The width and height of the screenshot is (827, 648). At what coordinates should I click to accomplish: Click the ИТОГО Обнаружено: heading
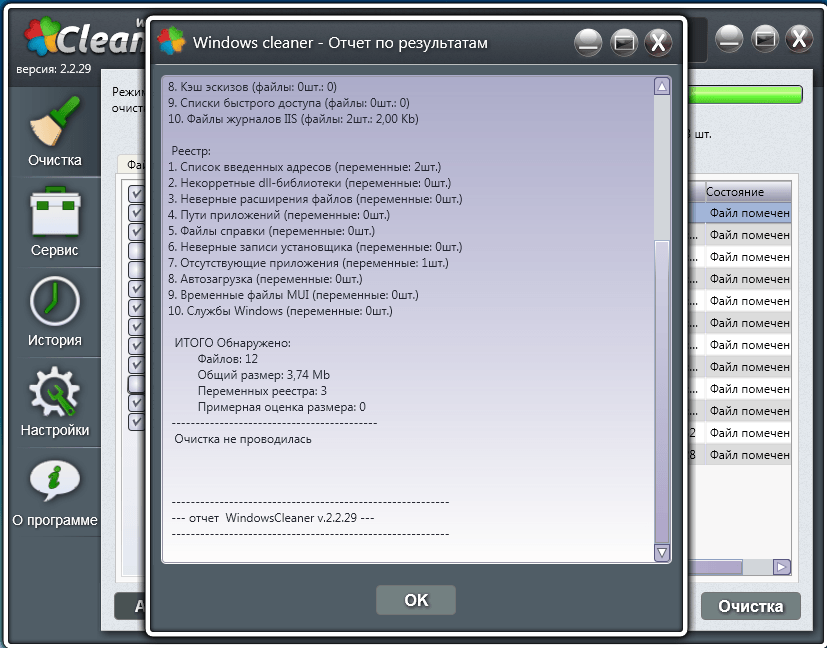tap(233, 343)
